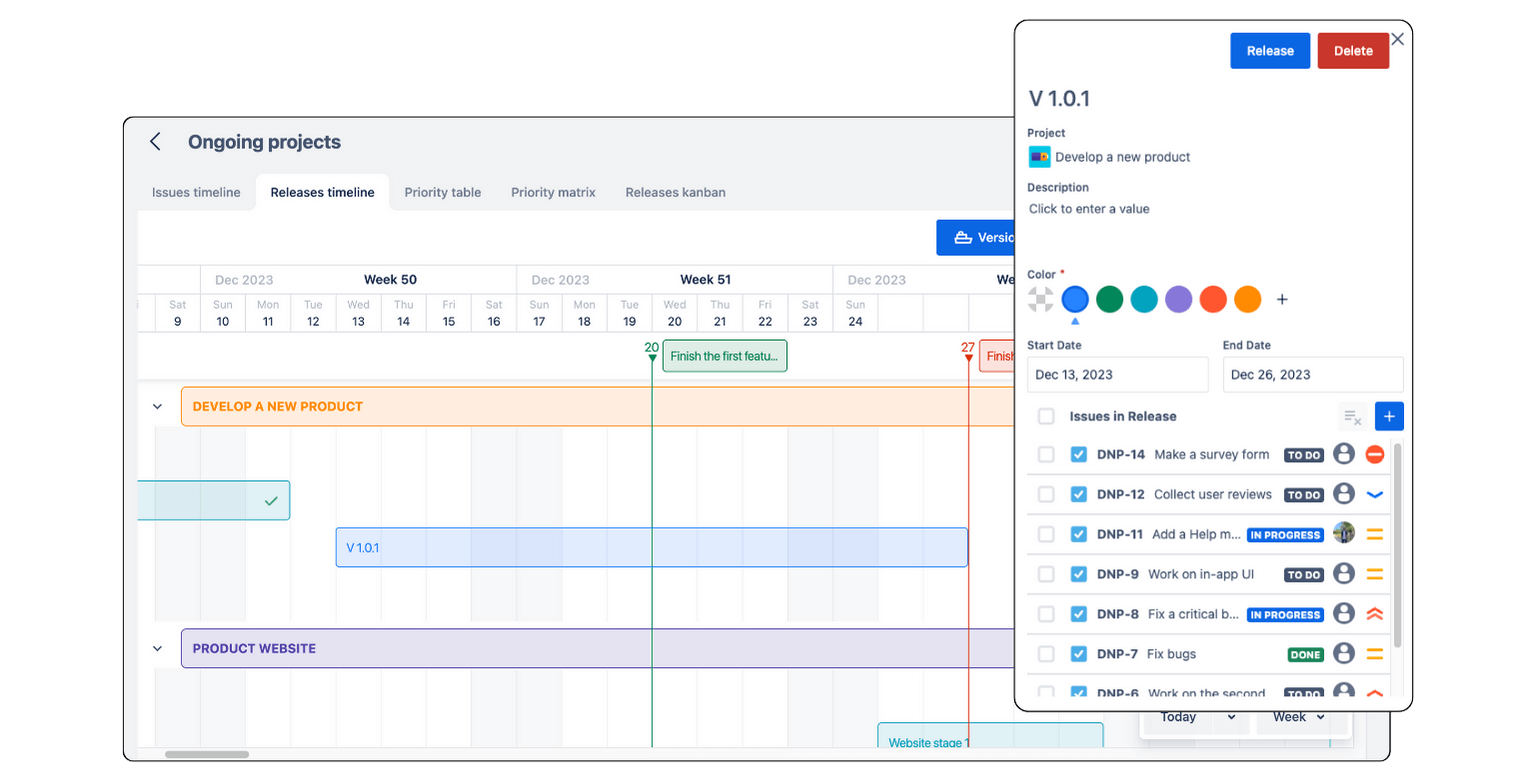The width and height of the screenshot is (1536, 781).
Task: Switch to the Releases kanban tab
Action: coord(675,192)
